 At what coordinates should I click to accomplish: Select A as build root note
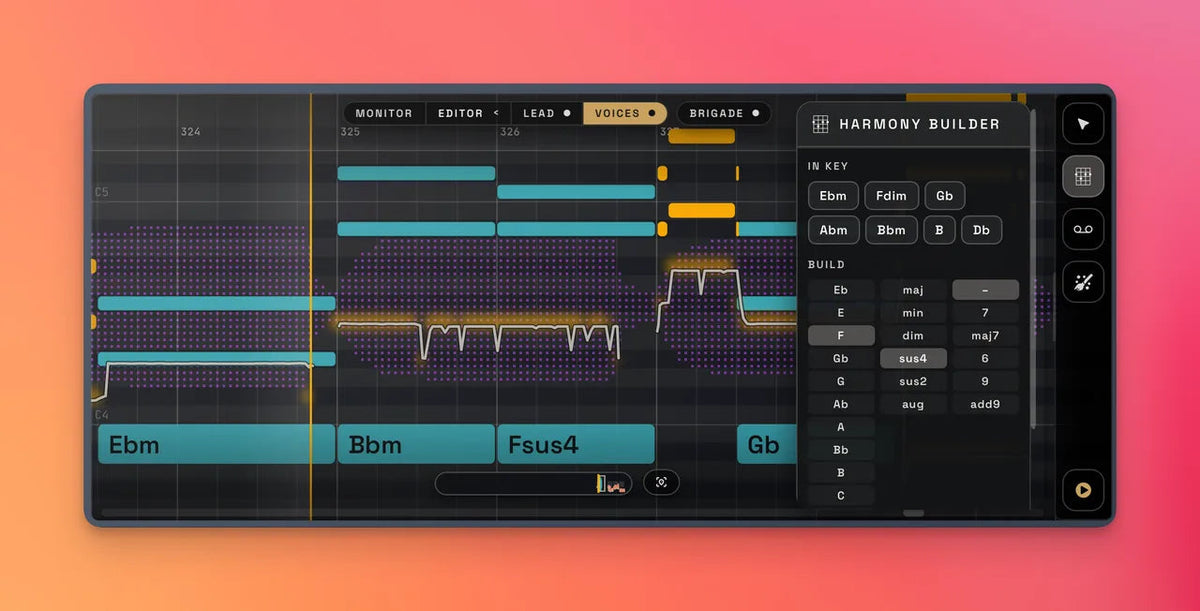pos(841,427)
